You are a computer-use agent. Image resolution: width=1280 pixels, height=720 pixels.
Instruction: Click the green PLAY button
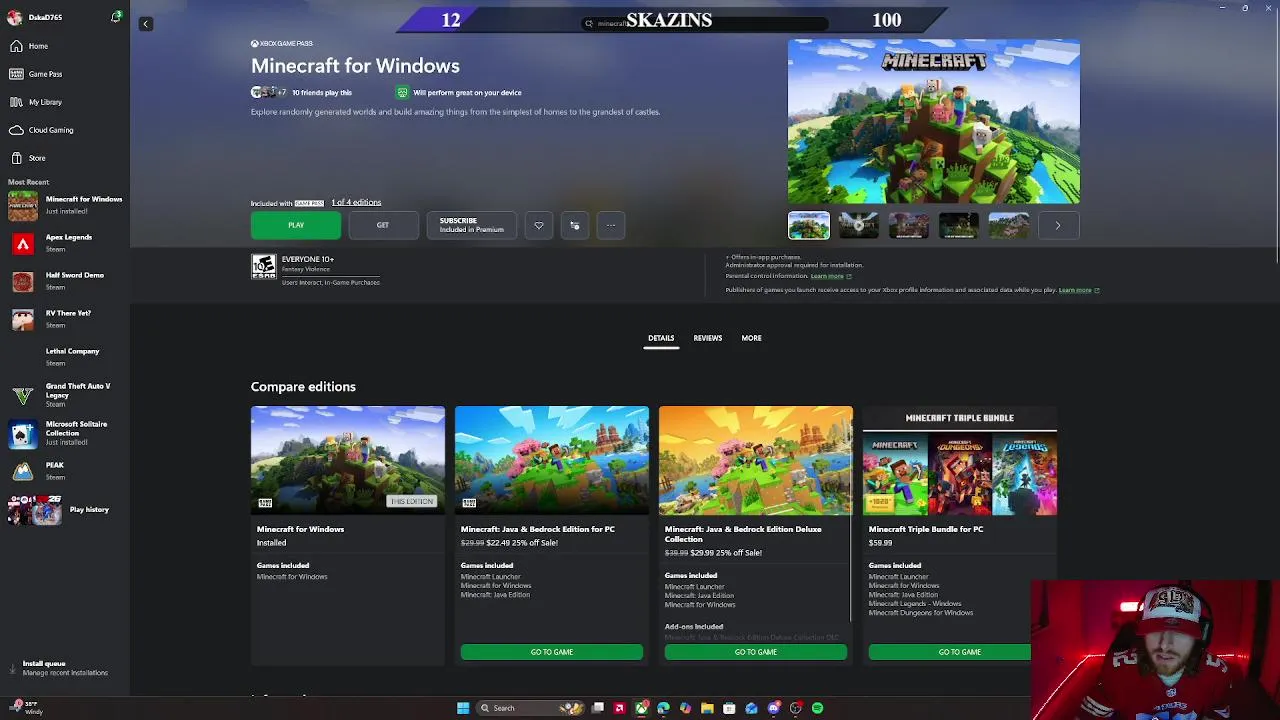point(296,226)
